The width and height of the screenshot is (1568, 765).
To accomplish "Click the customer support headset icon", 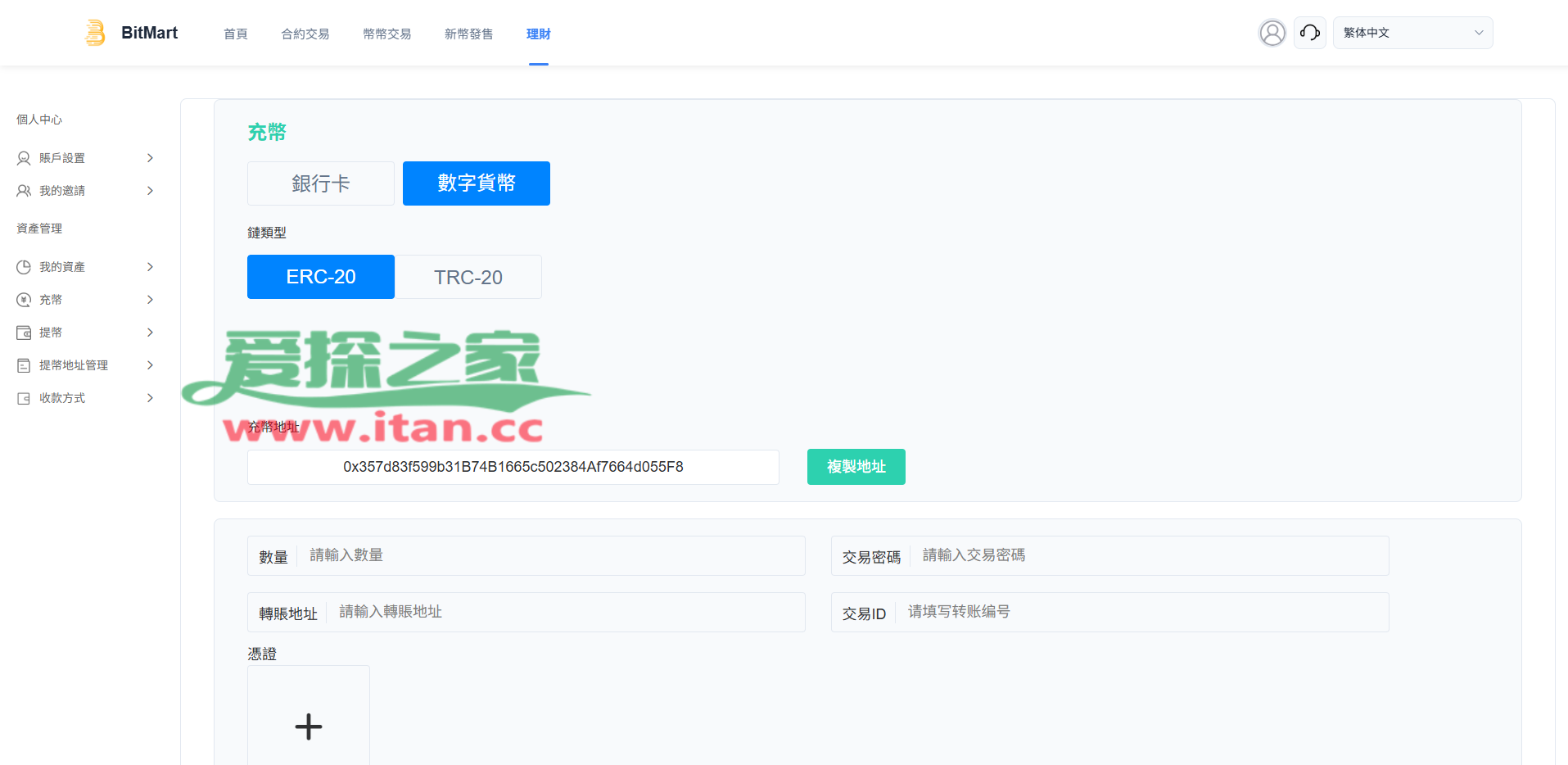I will click(x=1309, y=33).
